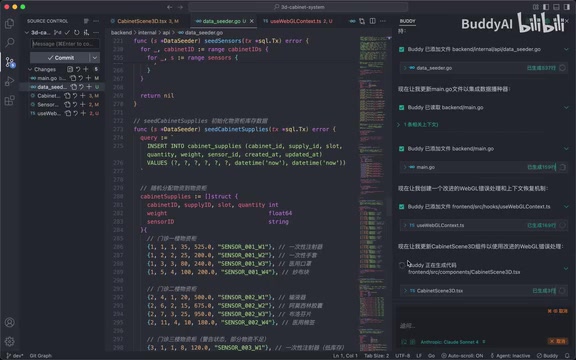Switch to the data_seeder.go editor tab
Viewport: 576px width, 360px height.
click(223, 21)
